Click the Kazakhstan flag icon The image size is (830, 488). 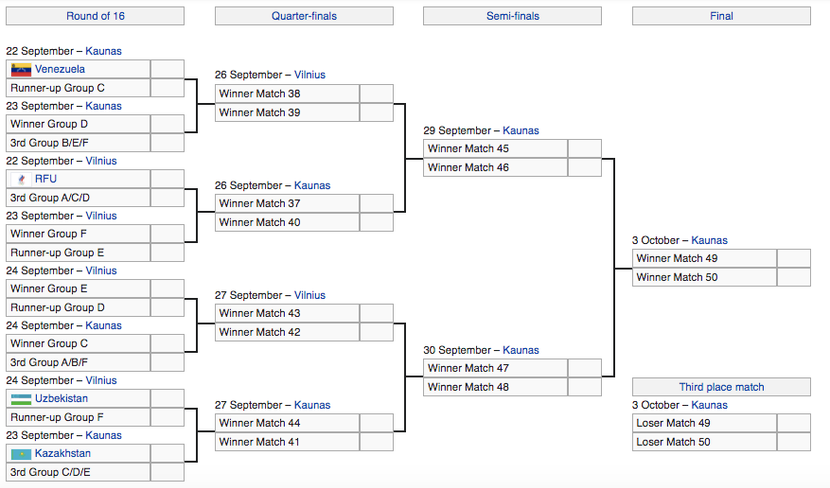coord(21,454)
